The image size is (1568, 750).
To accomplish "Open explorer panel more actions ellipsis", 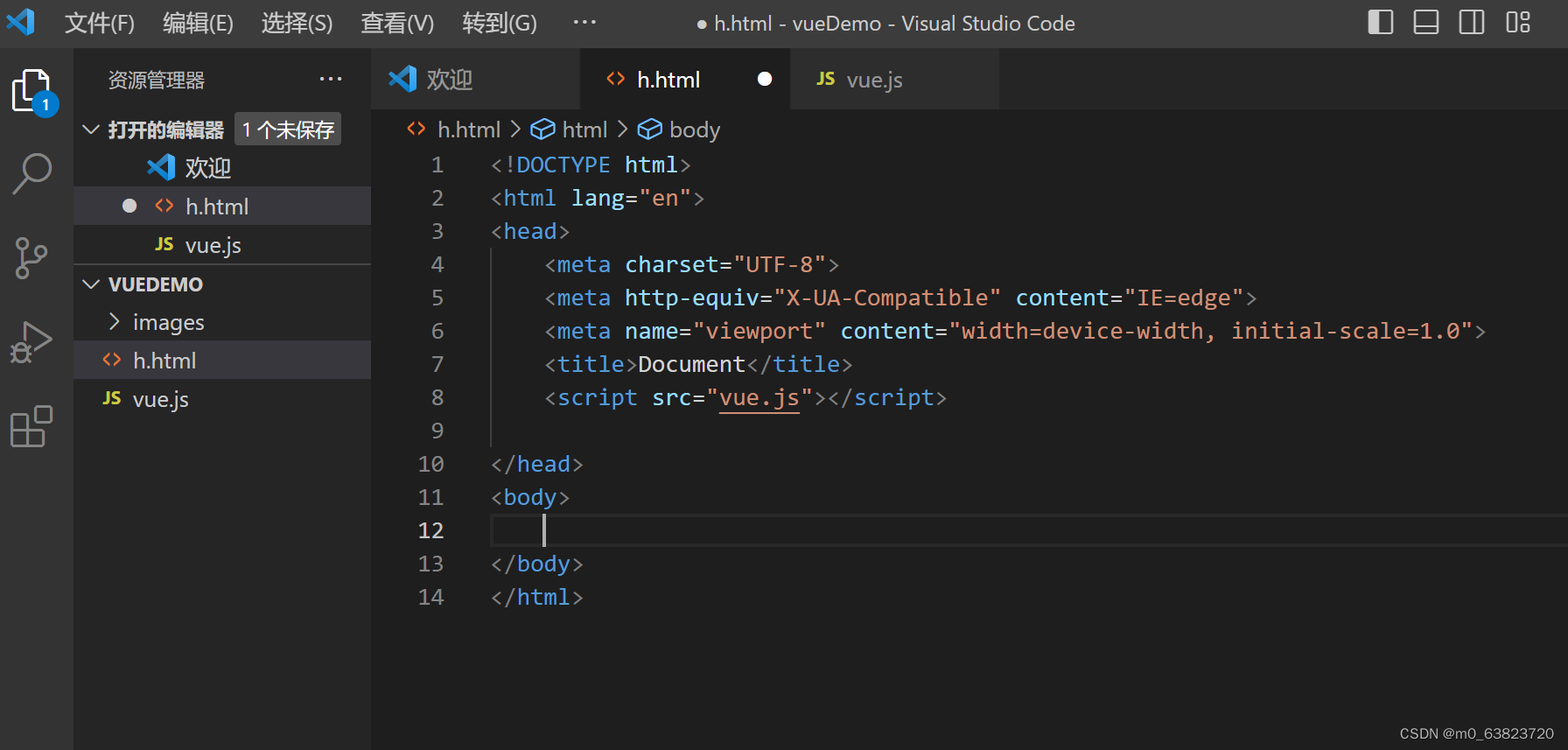I will (331, 80).
